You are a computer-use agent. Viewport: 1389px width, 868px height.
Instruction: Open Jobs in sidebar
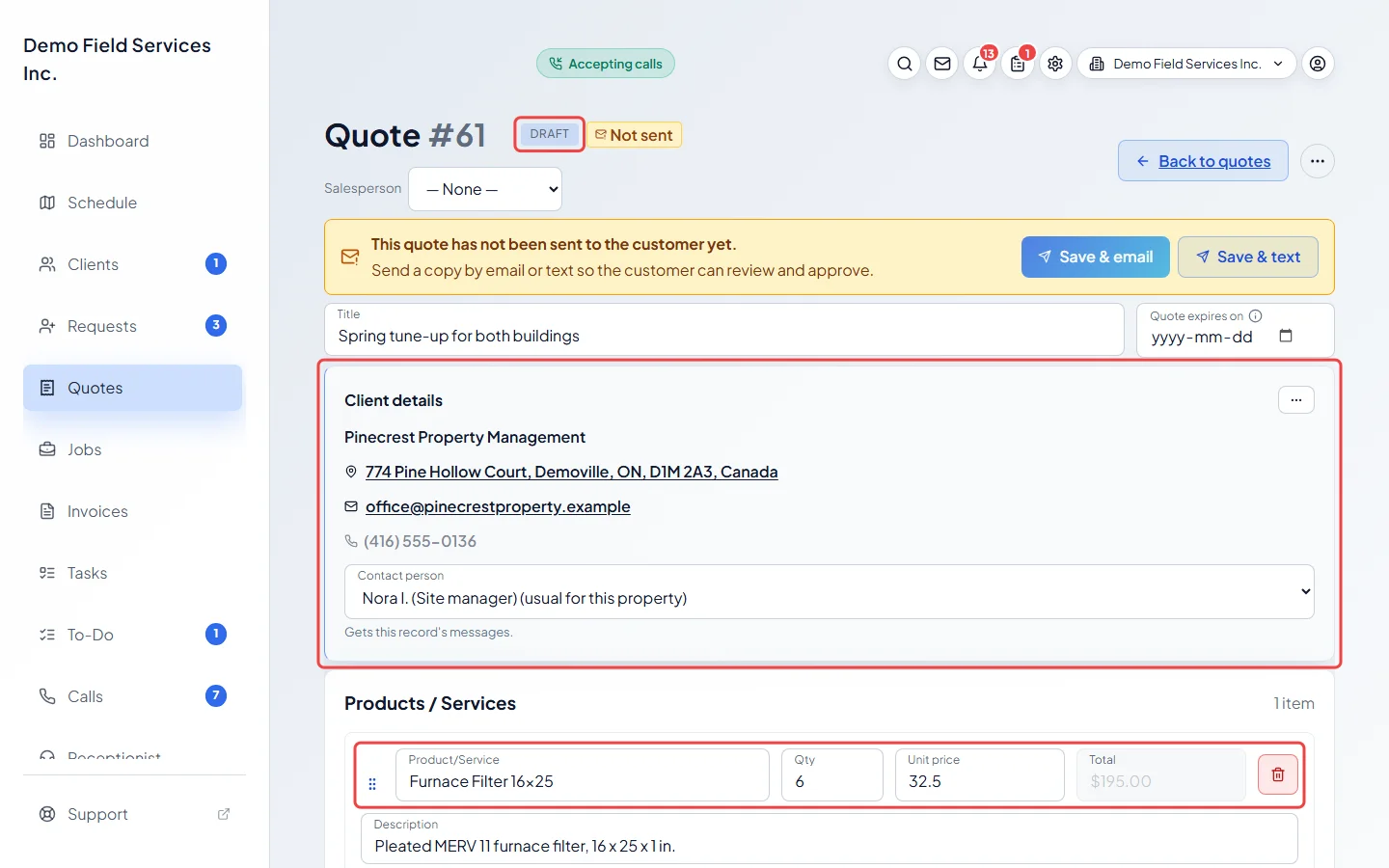click(133, 449)
